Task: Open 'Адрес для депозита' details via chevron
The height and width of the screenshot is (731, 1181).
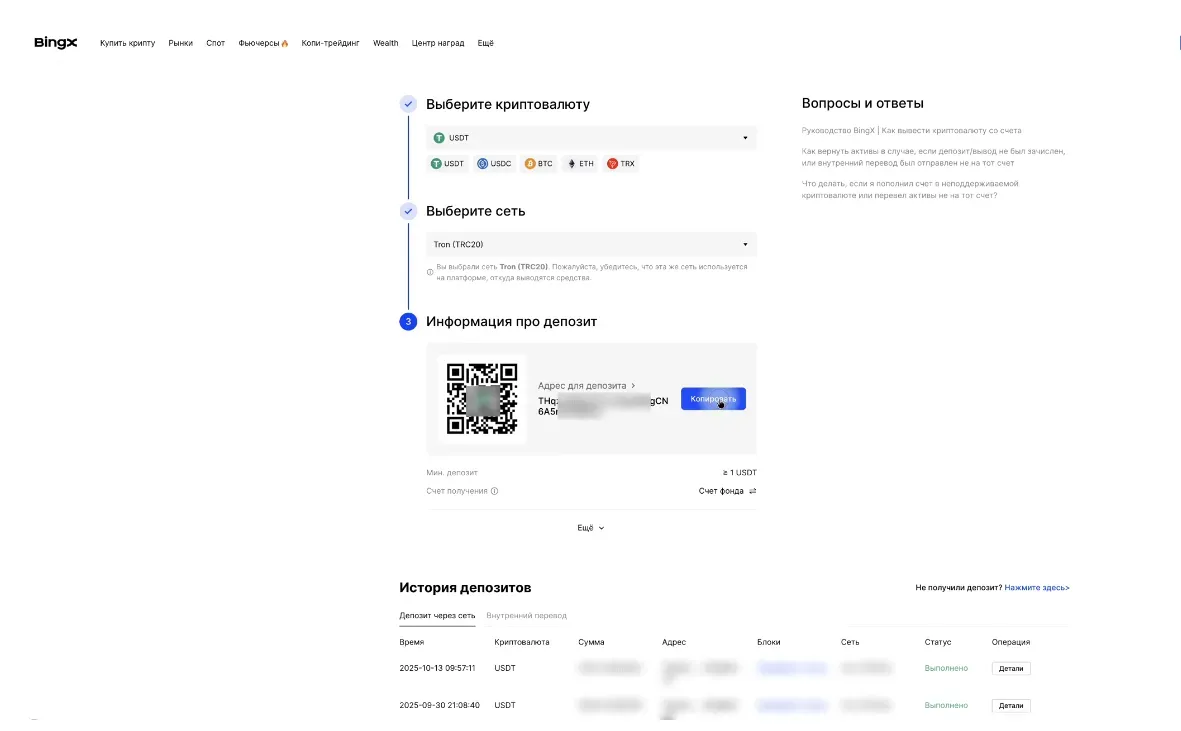Action: click(x=633, y=385)
